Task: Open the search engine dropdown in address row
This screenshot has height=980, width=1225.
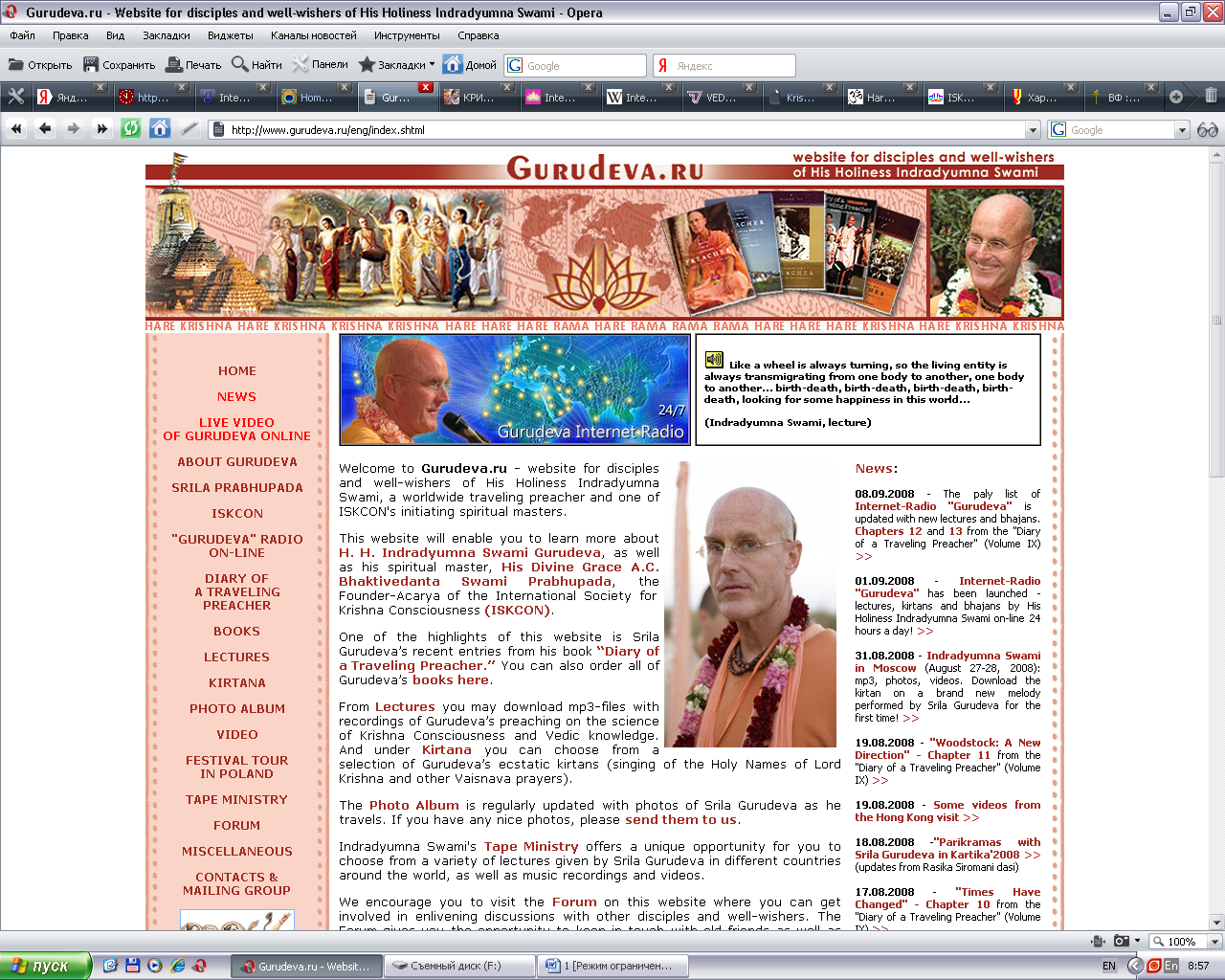Action: pyautogui.click(x=1182, y=130)
